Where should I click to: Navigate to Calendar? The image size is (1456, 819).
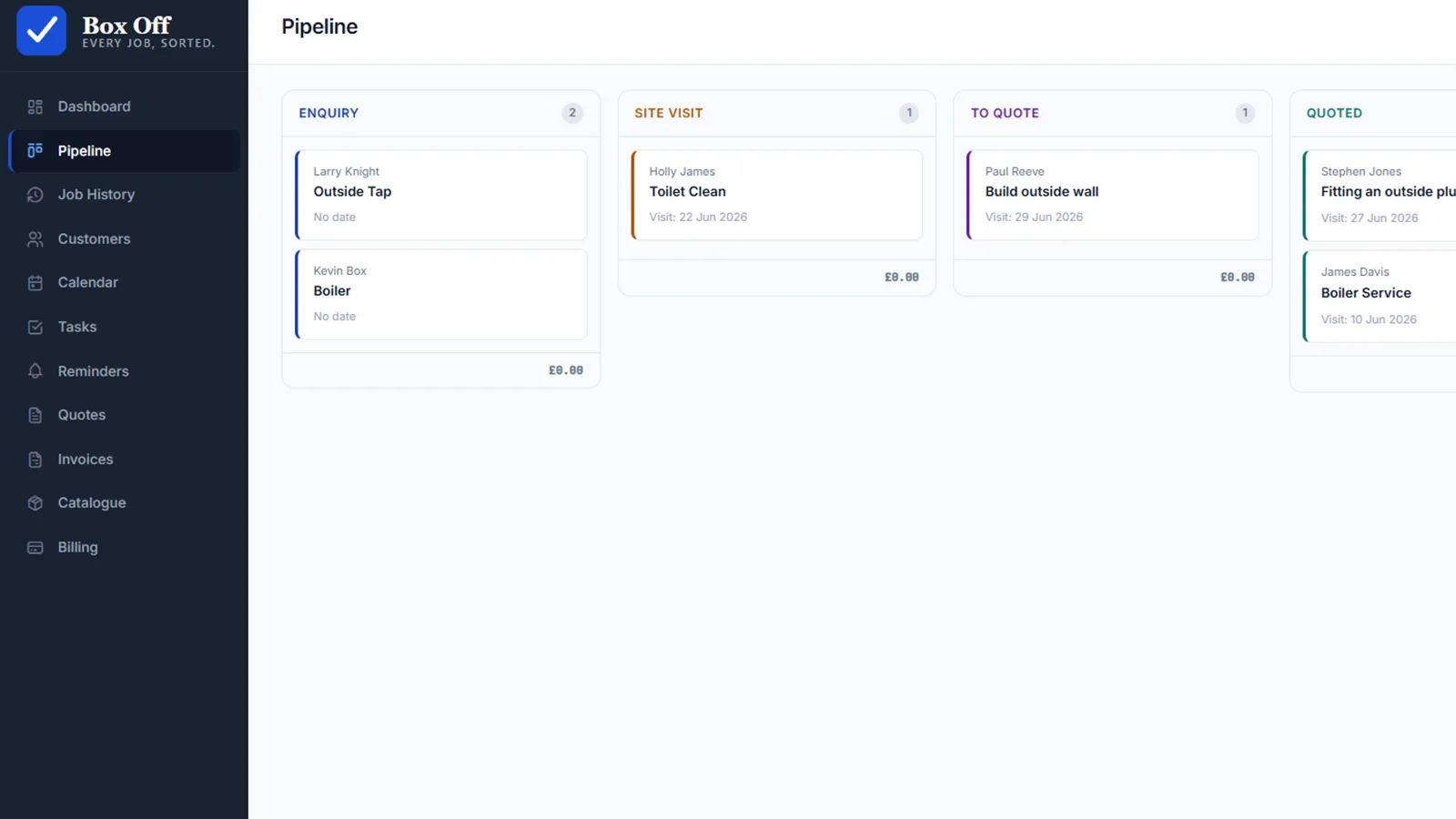click(125, 283)
